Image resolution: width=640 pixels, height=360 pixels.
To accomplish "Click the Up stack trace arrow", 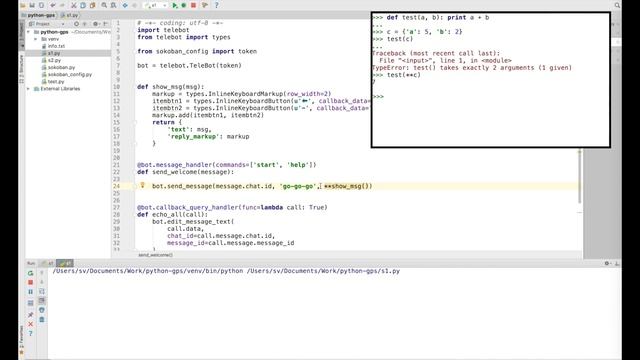I will (42, 273).
